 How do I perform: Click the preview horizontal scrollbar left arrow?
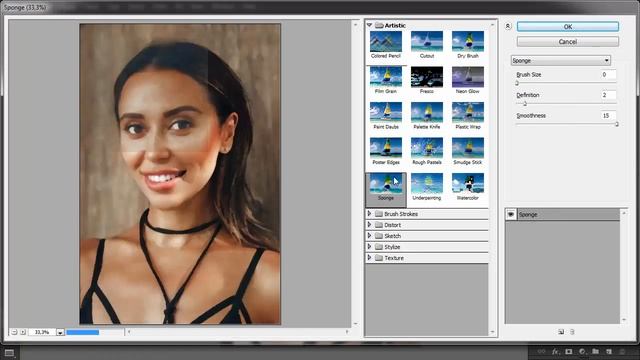[129, 332]
